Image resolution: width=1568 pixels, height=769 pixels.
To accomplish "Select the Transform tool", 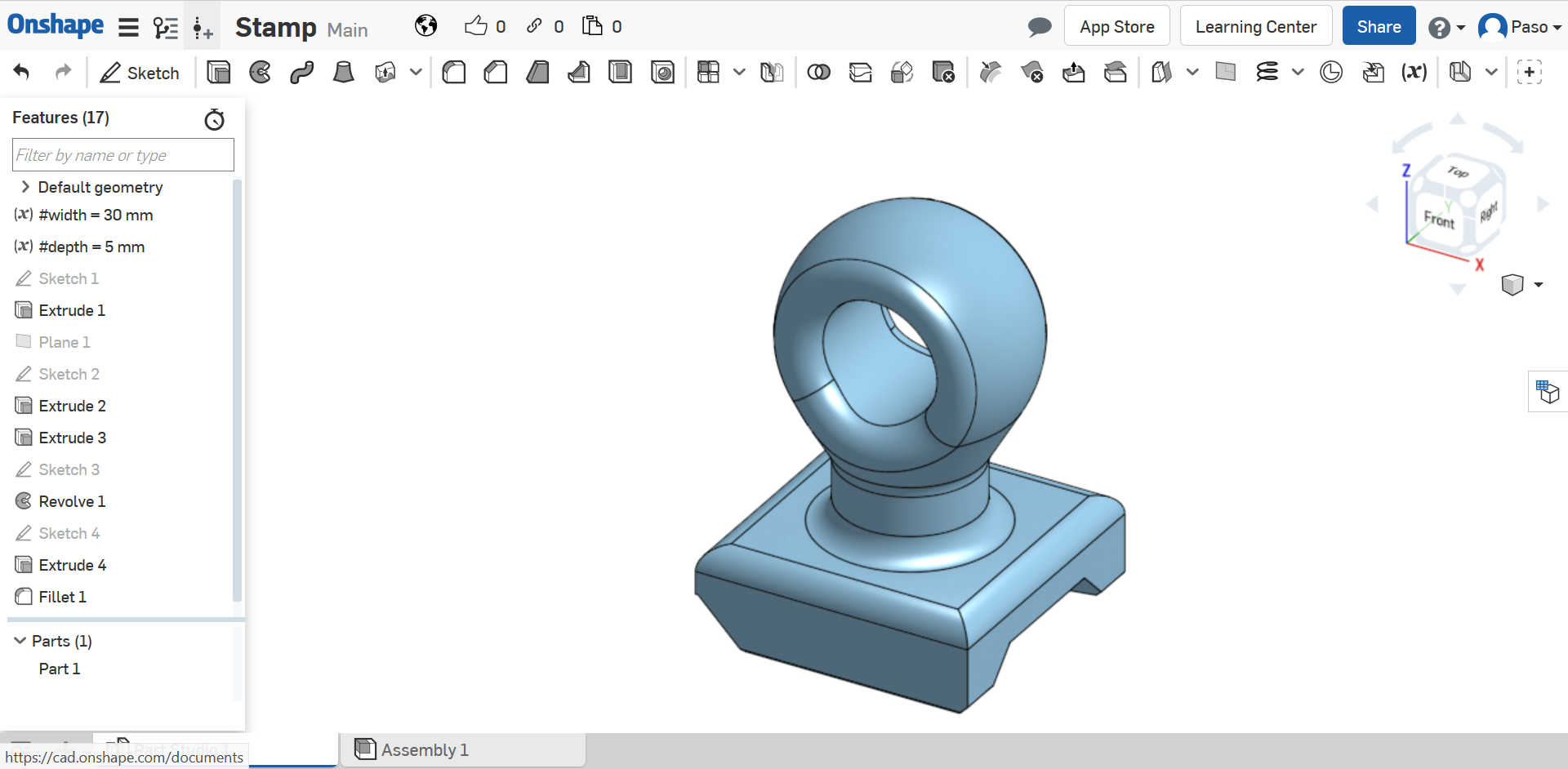I will (902, 73).
